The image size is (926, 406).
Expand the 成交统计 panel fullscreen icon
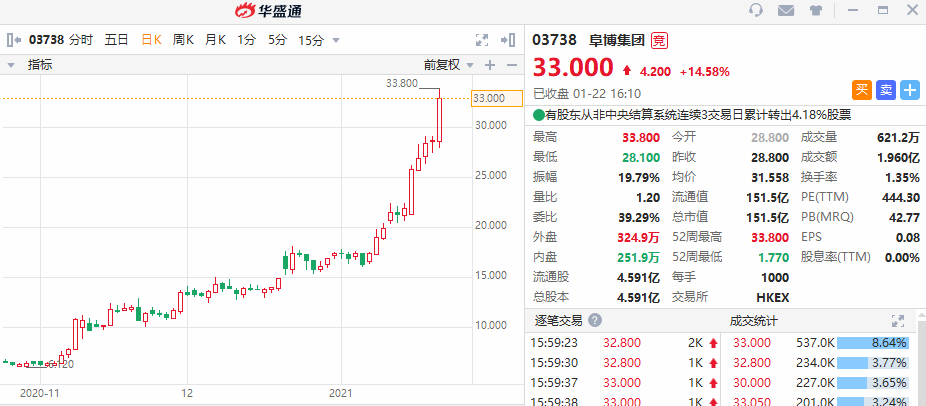898,321
